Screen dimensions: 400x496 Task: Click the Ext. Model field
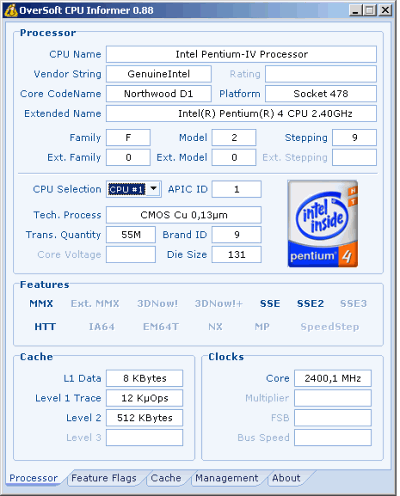234,157
